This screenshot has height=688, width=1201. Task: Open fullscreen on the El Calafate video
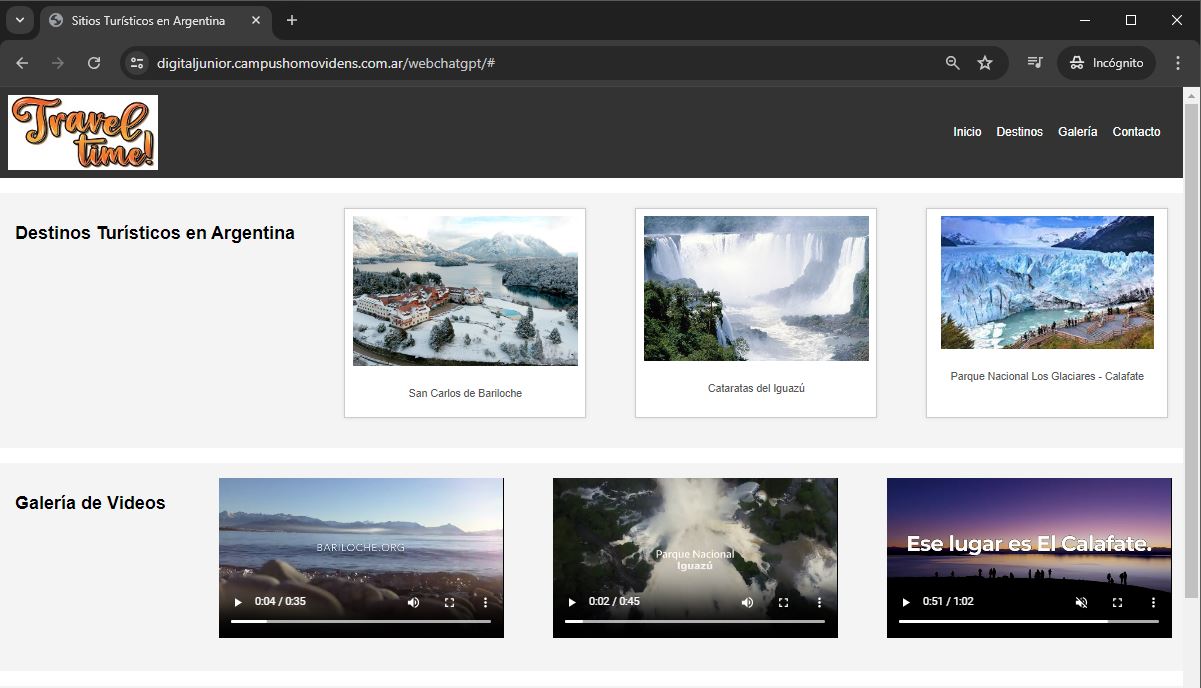click(x=1117, y=602)
